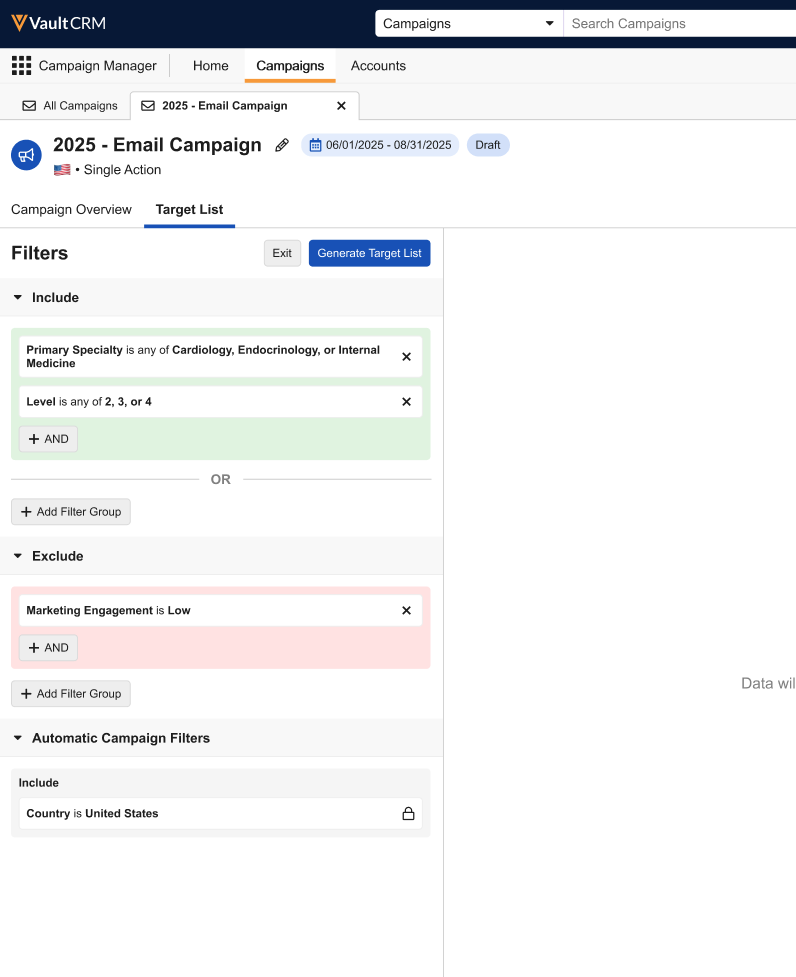796x977 pixels.
Task: Open the All Campaigns tab
Action: pos(70,106)
